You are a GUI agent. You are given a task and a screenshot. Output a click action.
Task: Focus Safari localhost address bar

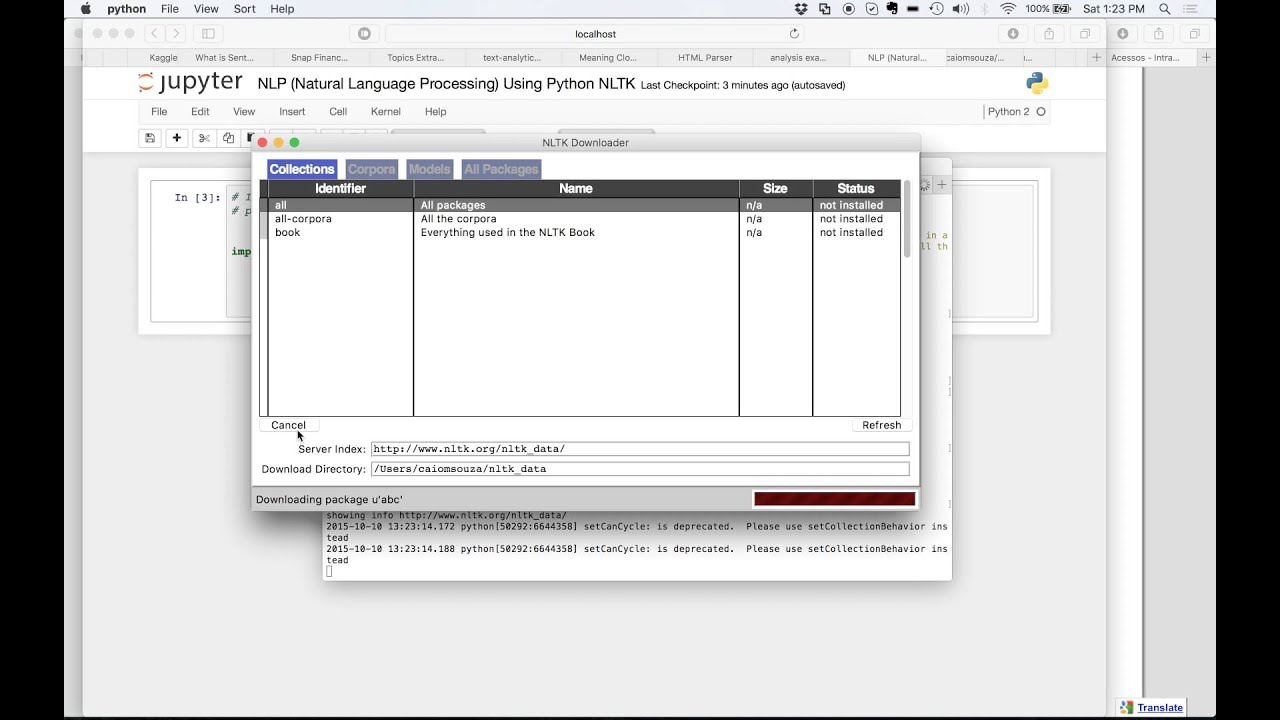595,34
